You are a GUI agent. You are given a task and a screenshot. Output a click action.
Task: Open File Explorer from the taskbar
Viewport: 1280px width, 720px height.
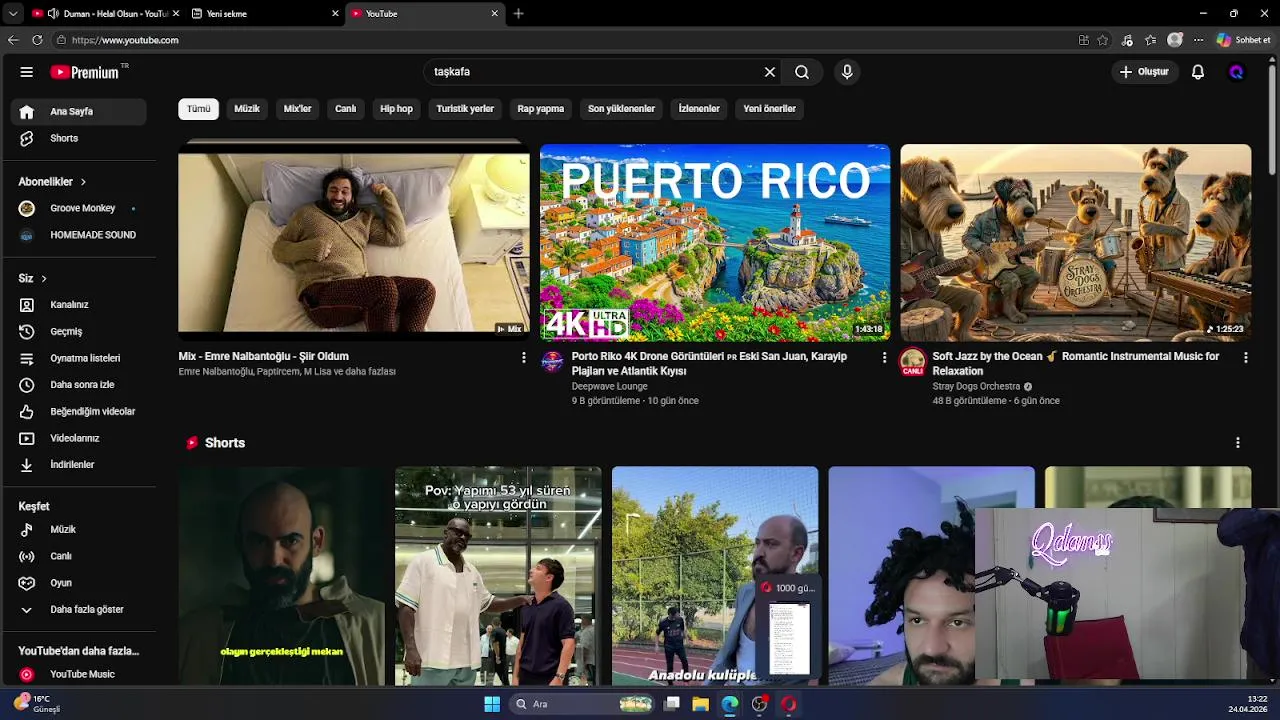[701, 704]
